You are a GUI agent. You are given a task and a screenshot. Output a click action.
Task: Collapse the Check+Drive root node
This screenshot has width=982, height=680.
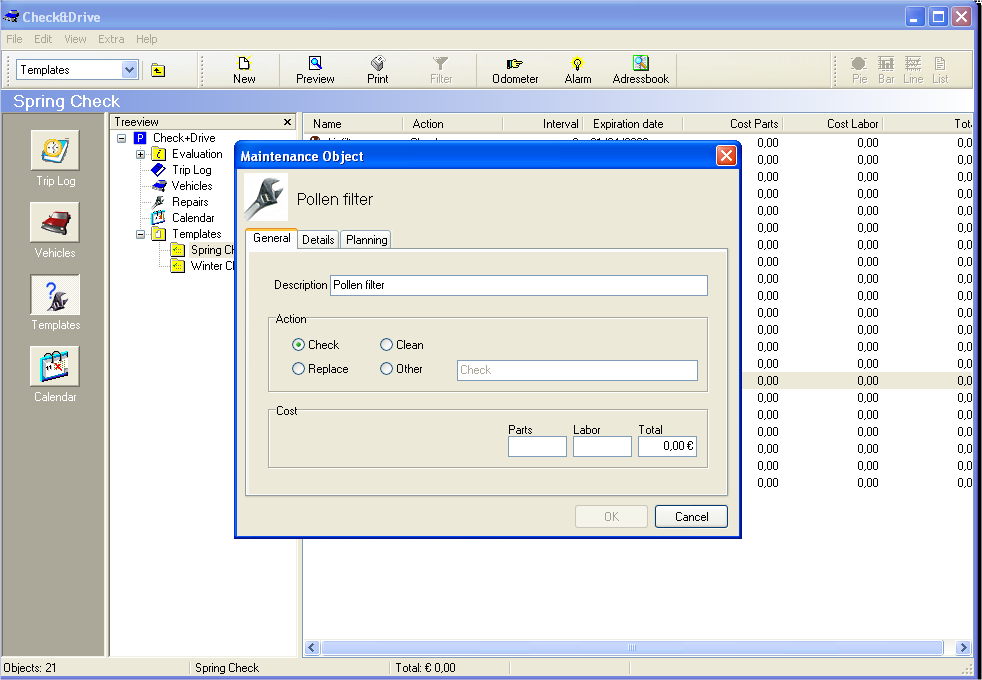coord(121,138)
